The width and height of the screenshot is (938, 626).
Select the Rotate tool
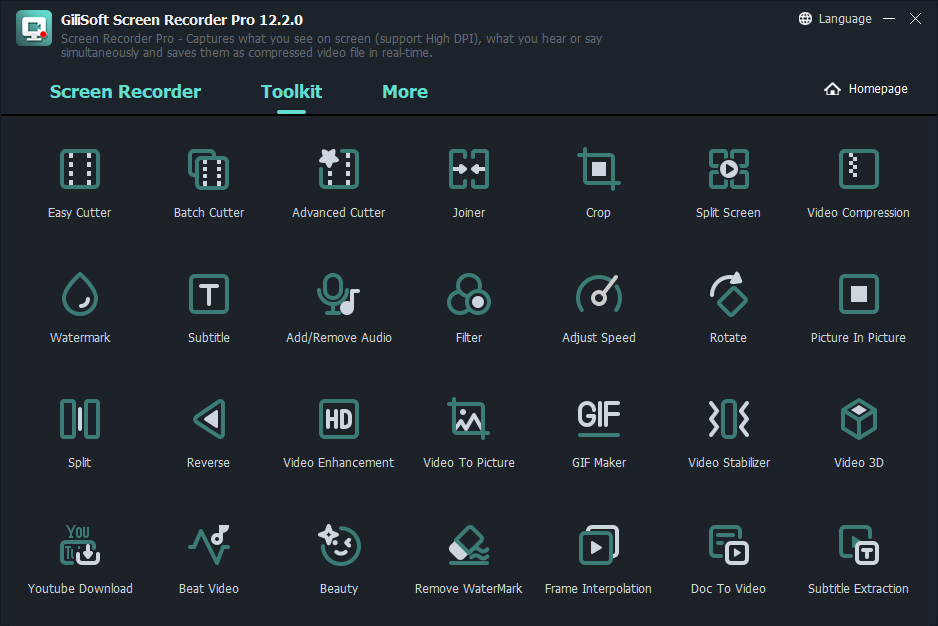coord(728,305)
